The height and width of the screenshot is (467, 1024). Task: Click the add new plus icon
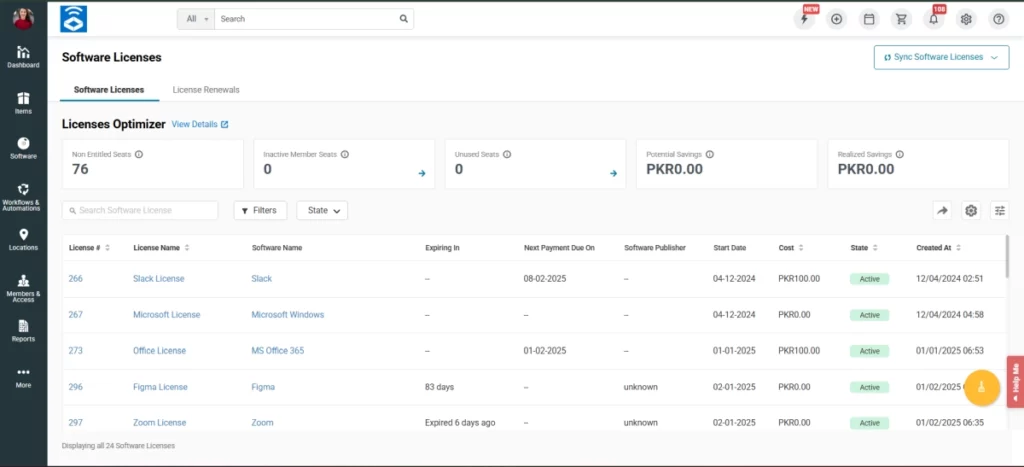pyautogui.click(x=837, y=19)
